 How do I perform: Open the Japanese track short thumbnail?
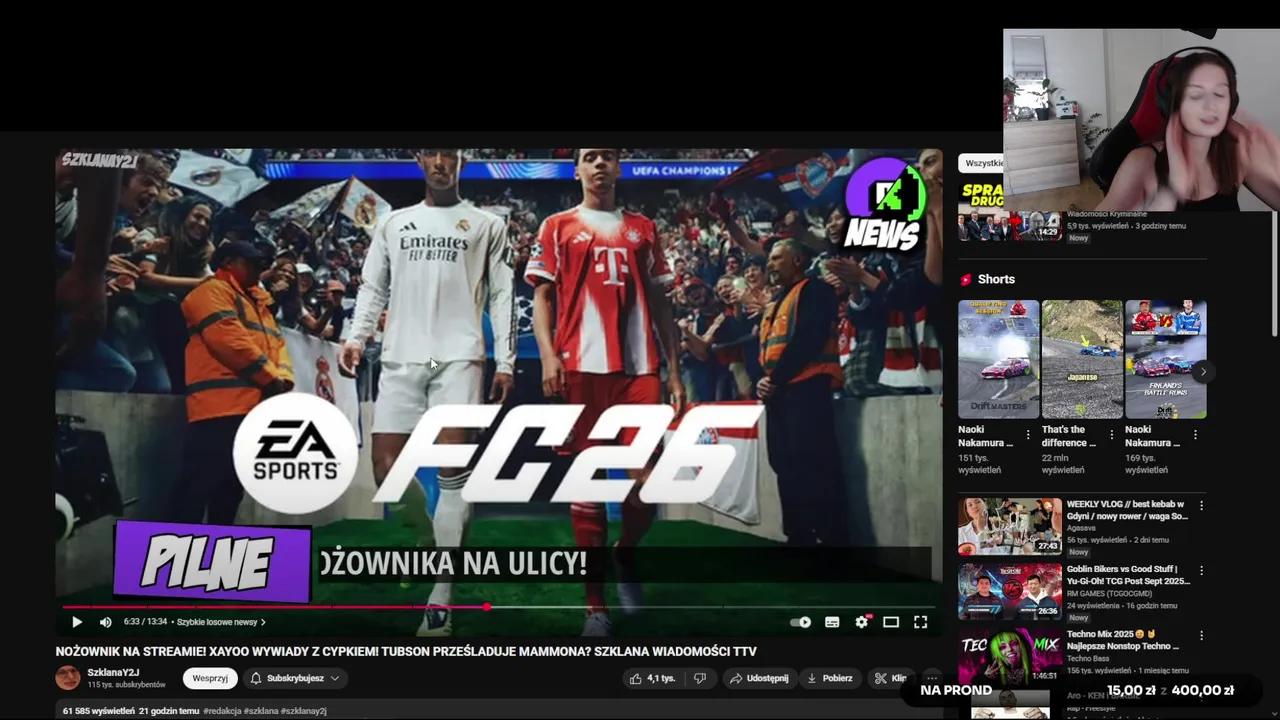click(1082, 359)
